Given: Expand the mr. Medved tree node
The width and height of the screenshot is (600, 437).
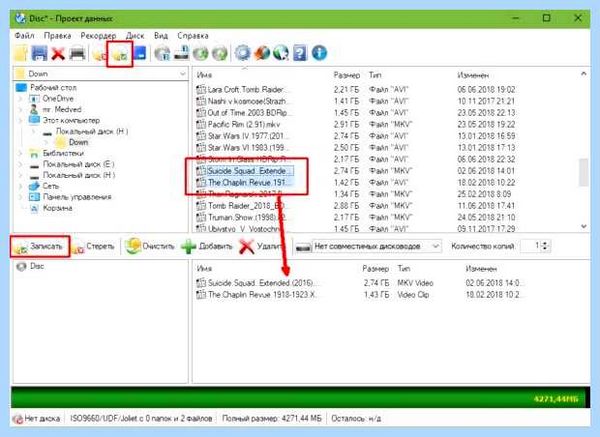Looking at the screenshot, I should click(x=21, y=110).
